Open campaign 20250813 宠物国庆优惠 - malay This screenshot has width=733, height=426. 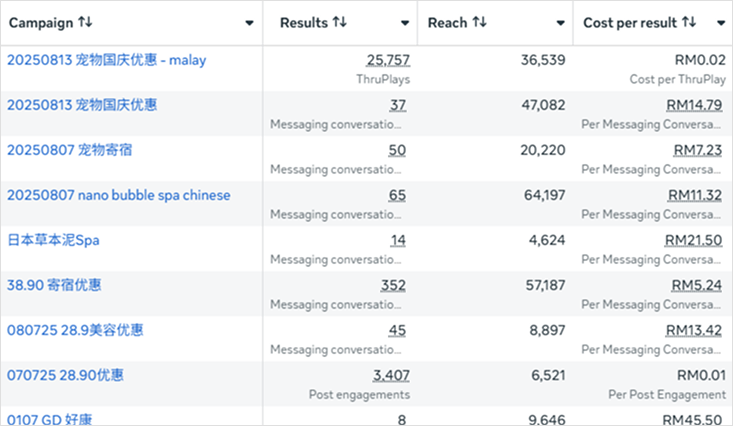(x=107, y=60)
